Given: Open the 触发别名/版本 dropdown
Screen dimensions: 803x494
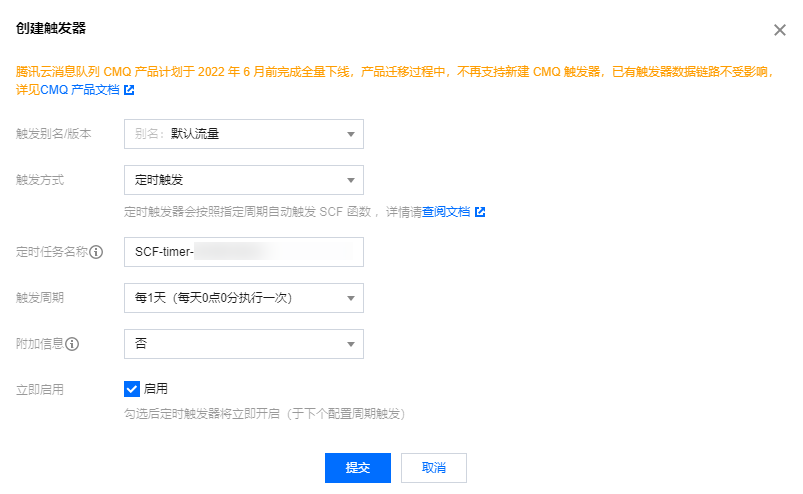Looking at the screenshot, I should (x=244, y=134).
